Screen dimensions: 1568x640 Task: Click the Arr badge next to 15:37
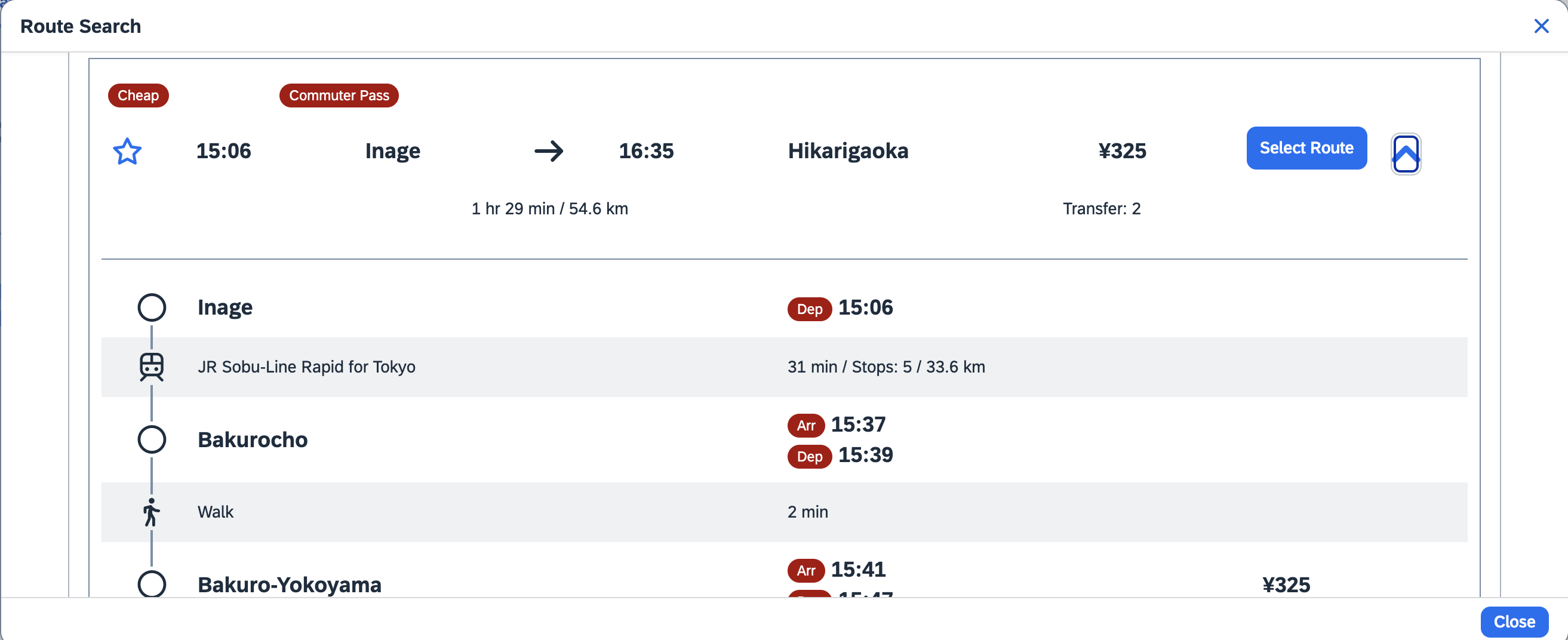[806, 425]
